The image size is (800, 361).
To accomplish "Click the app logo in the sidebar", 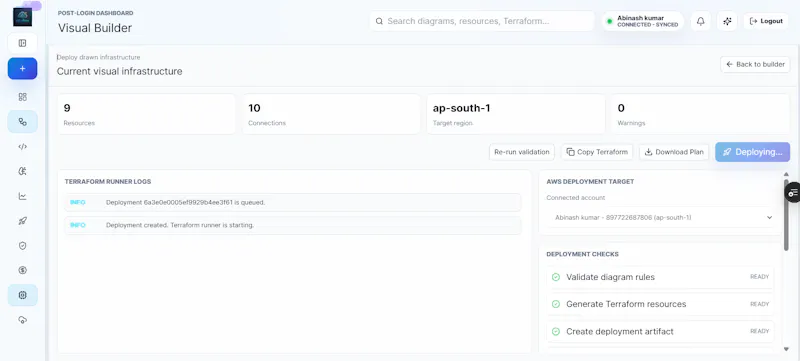I will point(22,17).
